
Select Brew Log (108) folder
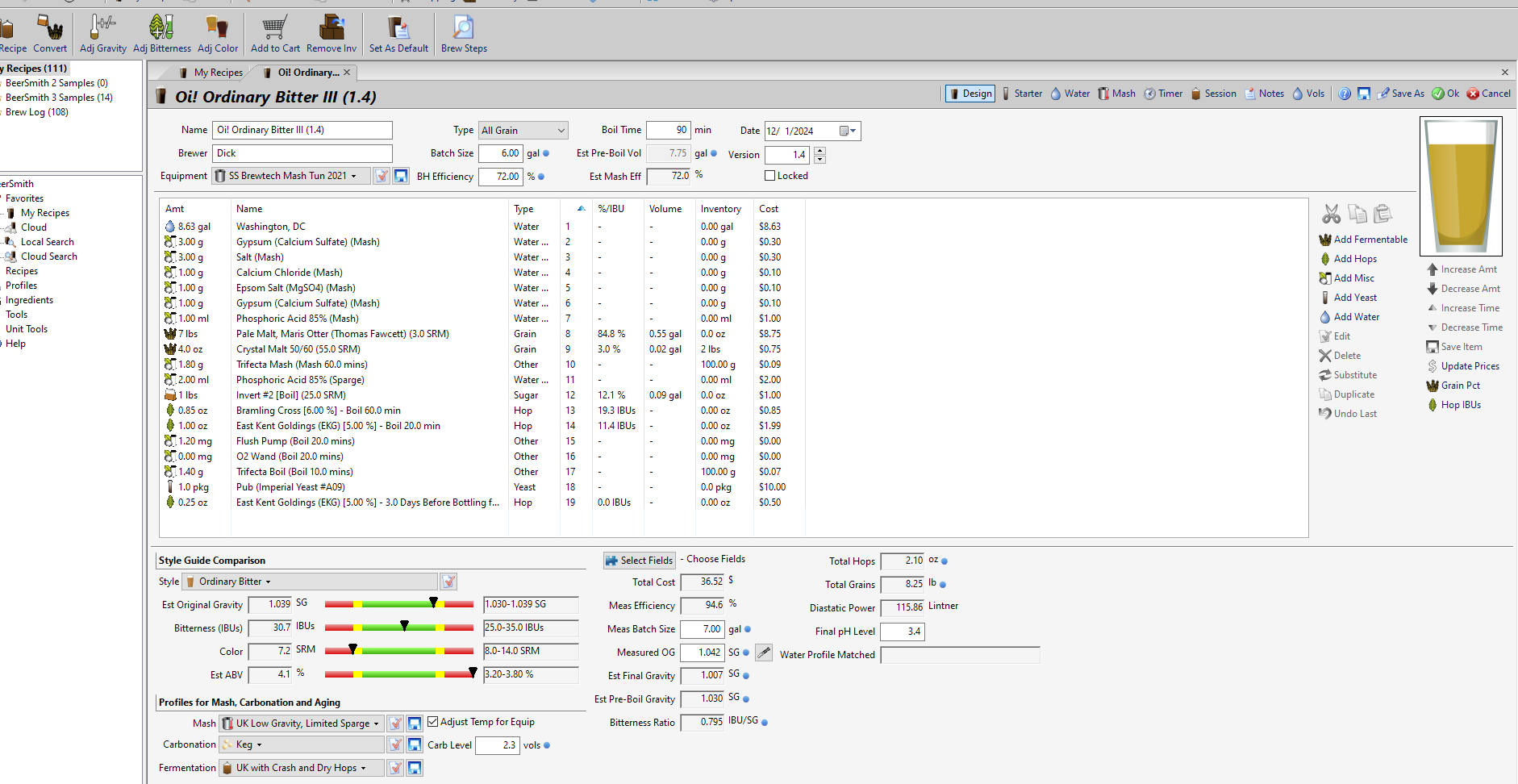point(37,112)
